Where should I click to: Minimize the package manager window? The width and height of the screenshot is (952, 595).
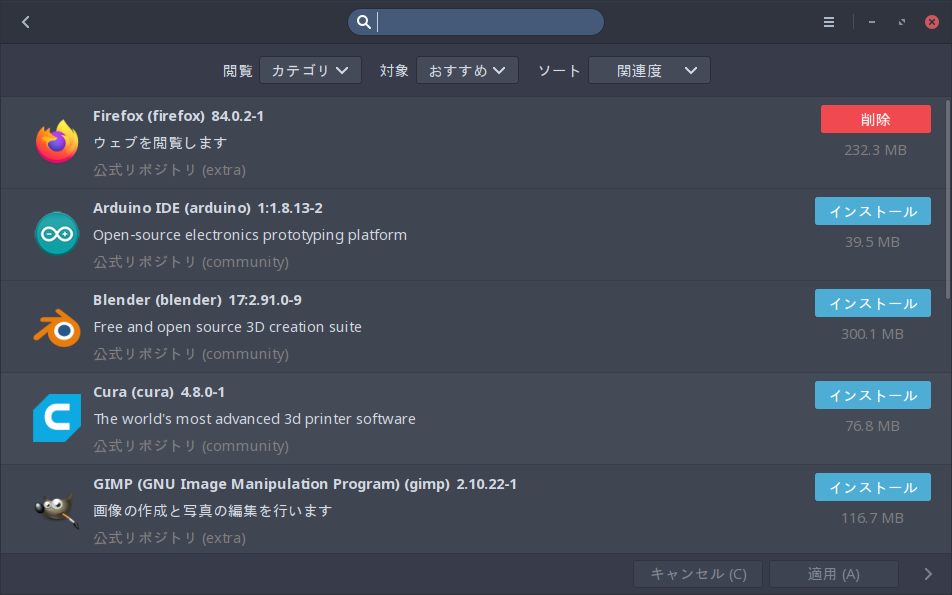pos(872,22)
